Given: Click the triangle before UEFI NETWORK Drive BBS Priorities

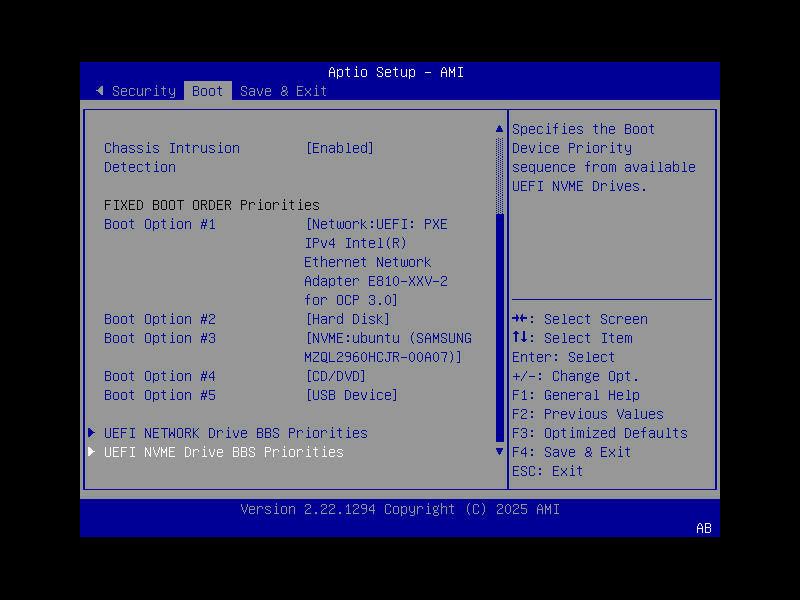Looking at the screenshot, I should pyautogui.click(x=91, y=433).
